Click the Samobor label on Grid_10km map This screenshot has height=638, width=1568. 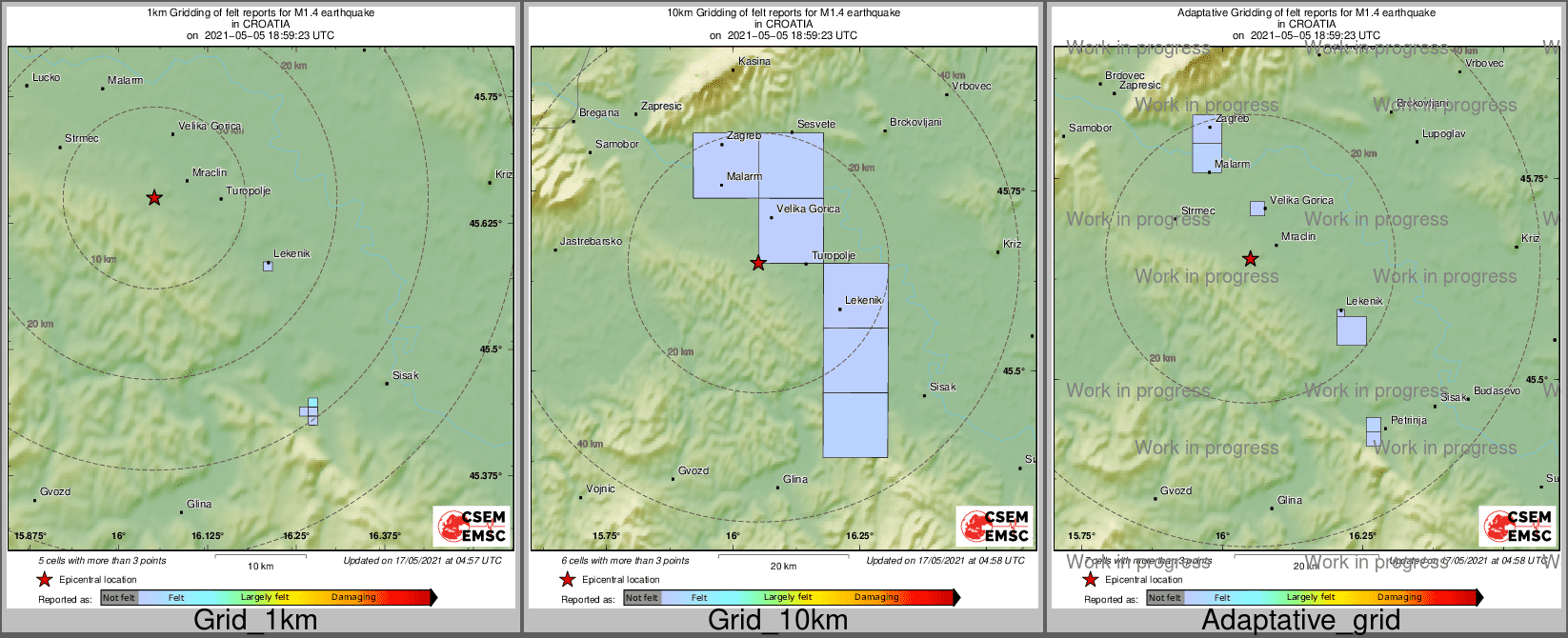[x=617, y=144]
